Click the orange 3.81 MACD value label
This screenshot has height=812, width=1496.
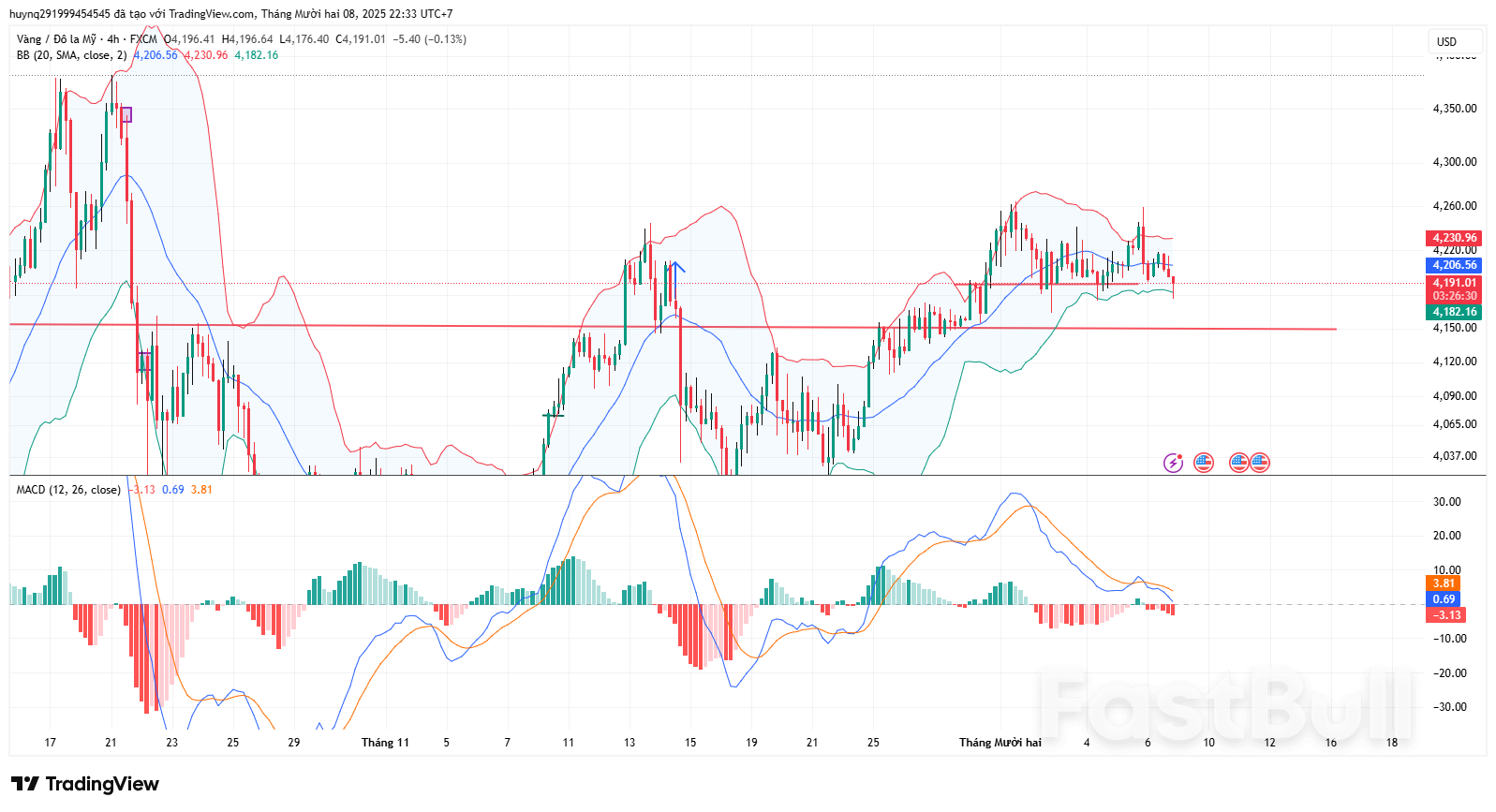coord(1444,583)
